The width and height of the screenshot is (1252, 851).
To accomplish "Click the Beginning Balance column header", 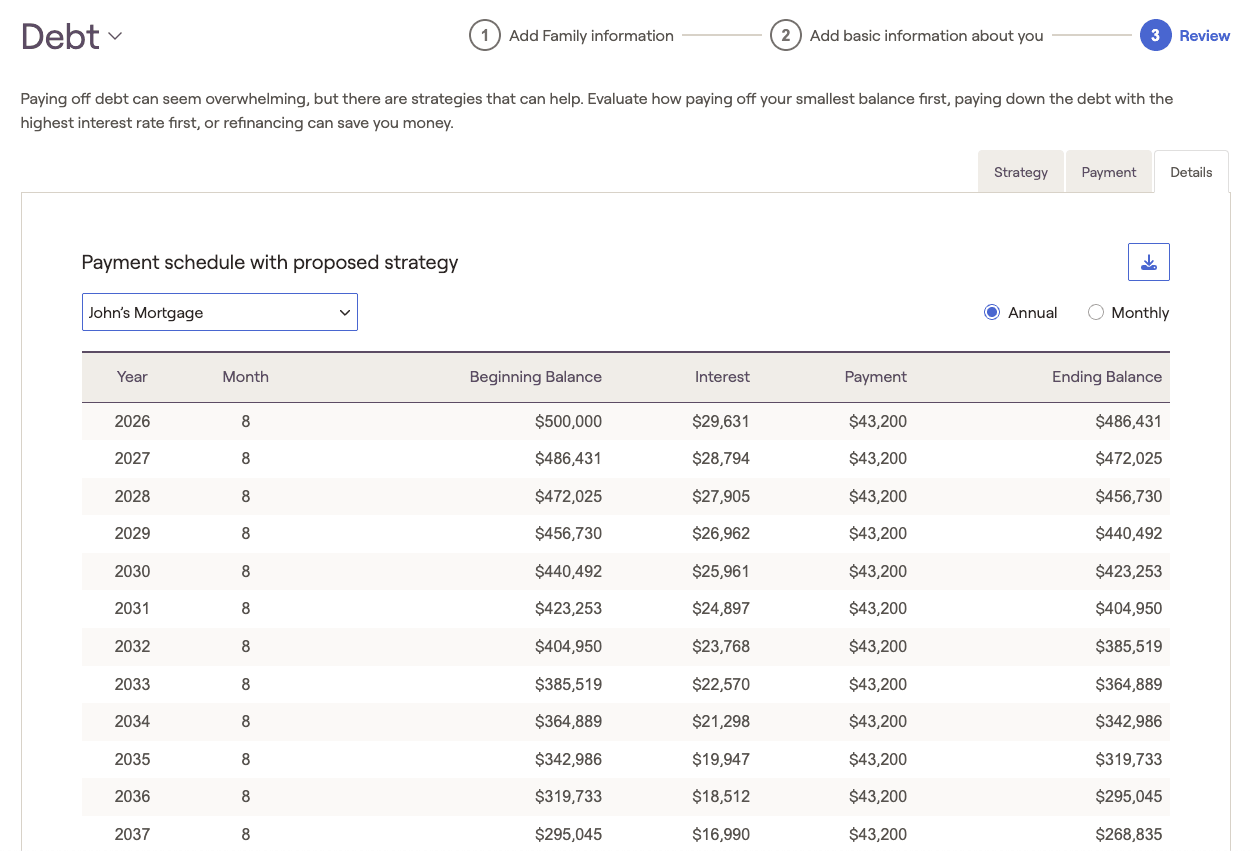I will [x=536, y=377].
